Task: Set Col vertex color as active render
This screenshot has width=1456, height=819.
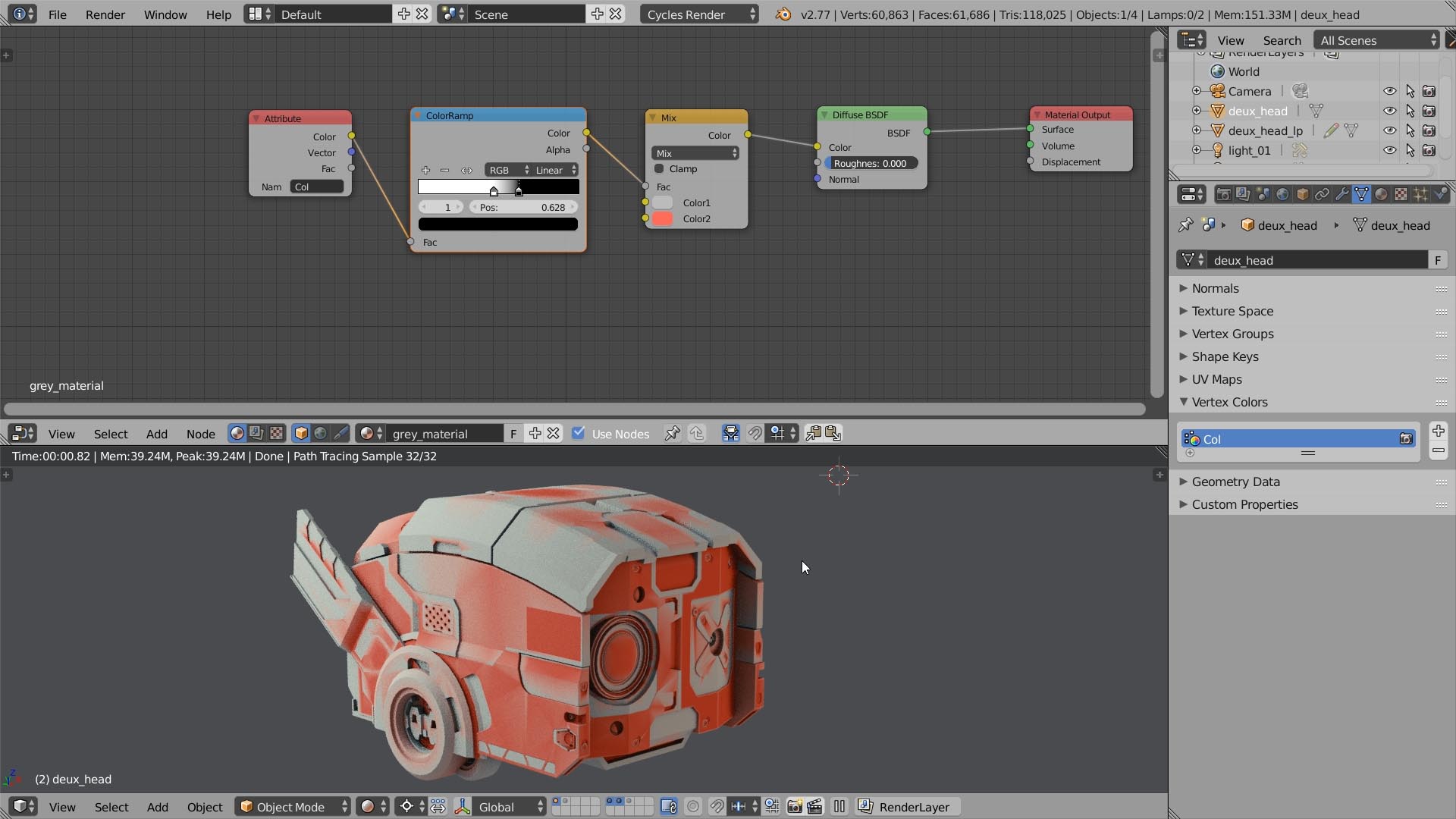Action: click(x=1406, y=439)
